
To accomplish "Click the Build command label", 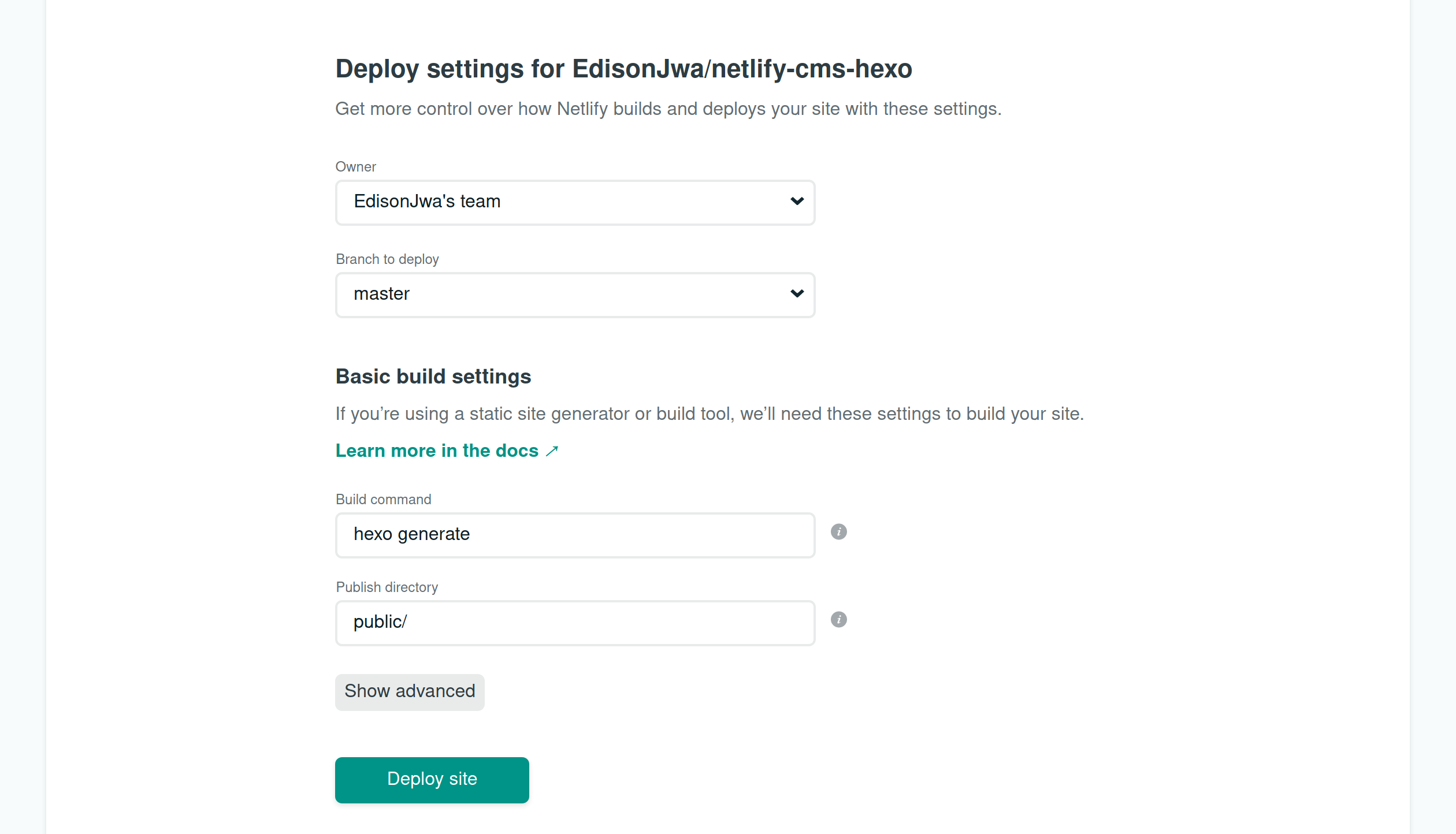I will [x=383, y=500].
